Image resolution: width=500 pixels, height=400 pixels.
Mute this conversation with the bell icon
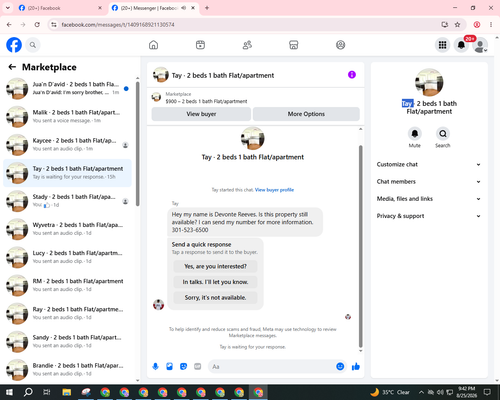coord(415,134)
